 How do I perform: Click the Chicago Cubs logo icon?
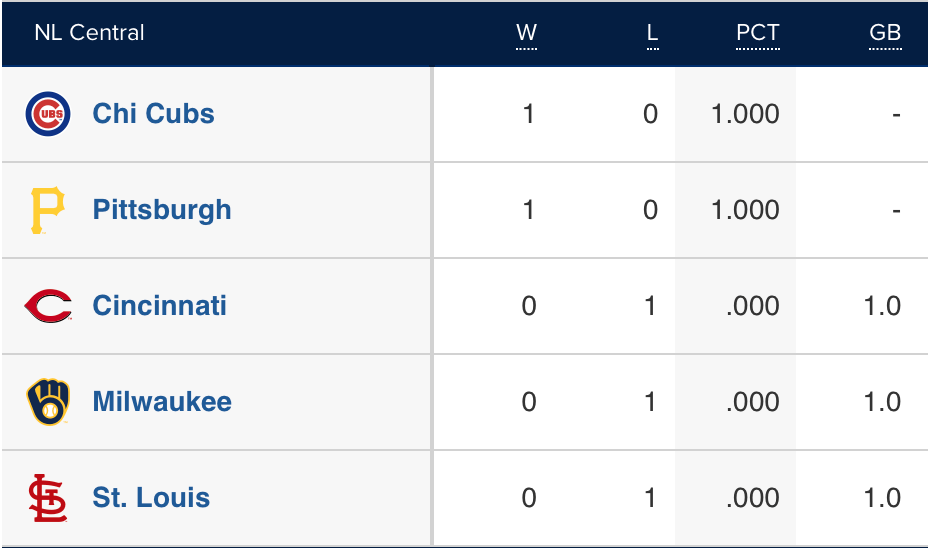click(x=47, y=114)
